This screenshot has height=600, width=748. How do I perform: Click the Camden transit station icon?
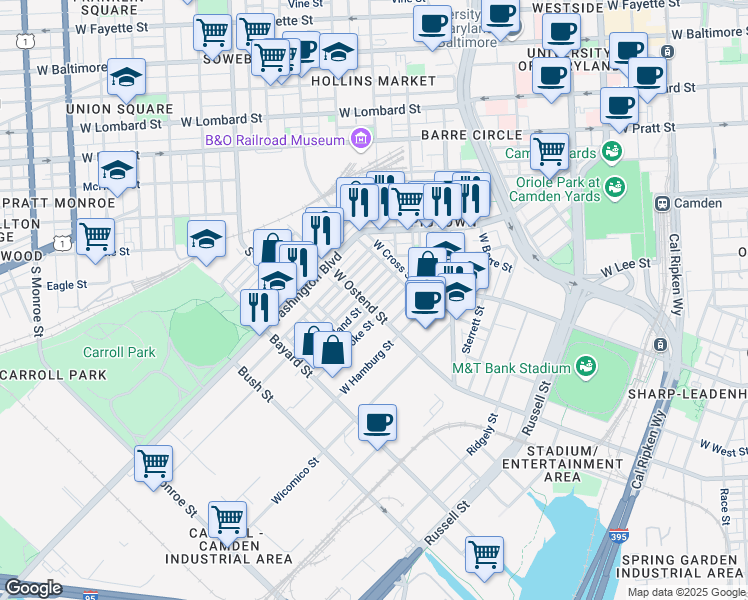tap(662, 204)
